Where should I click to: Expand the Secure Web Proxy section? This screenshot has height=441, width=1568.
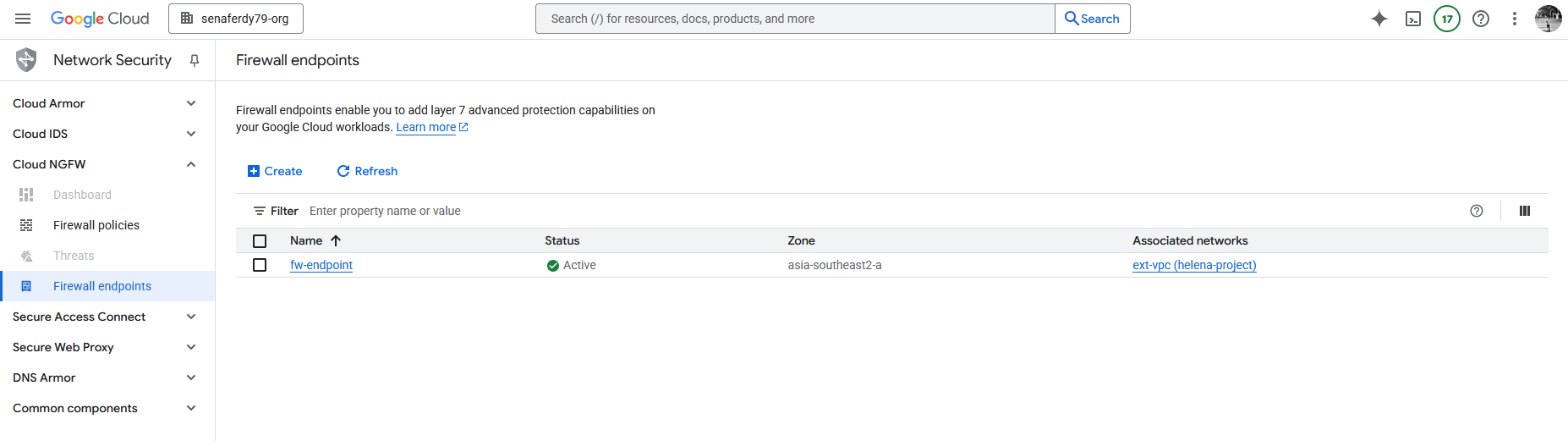tap(191, 347)
